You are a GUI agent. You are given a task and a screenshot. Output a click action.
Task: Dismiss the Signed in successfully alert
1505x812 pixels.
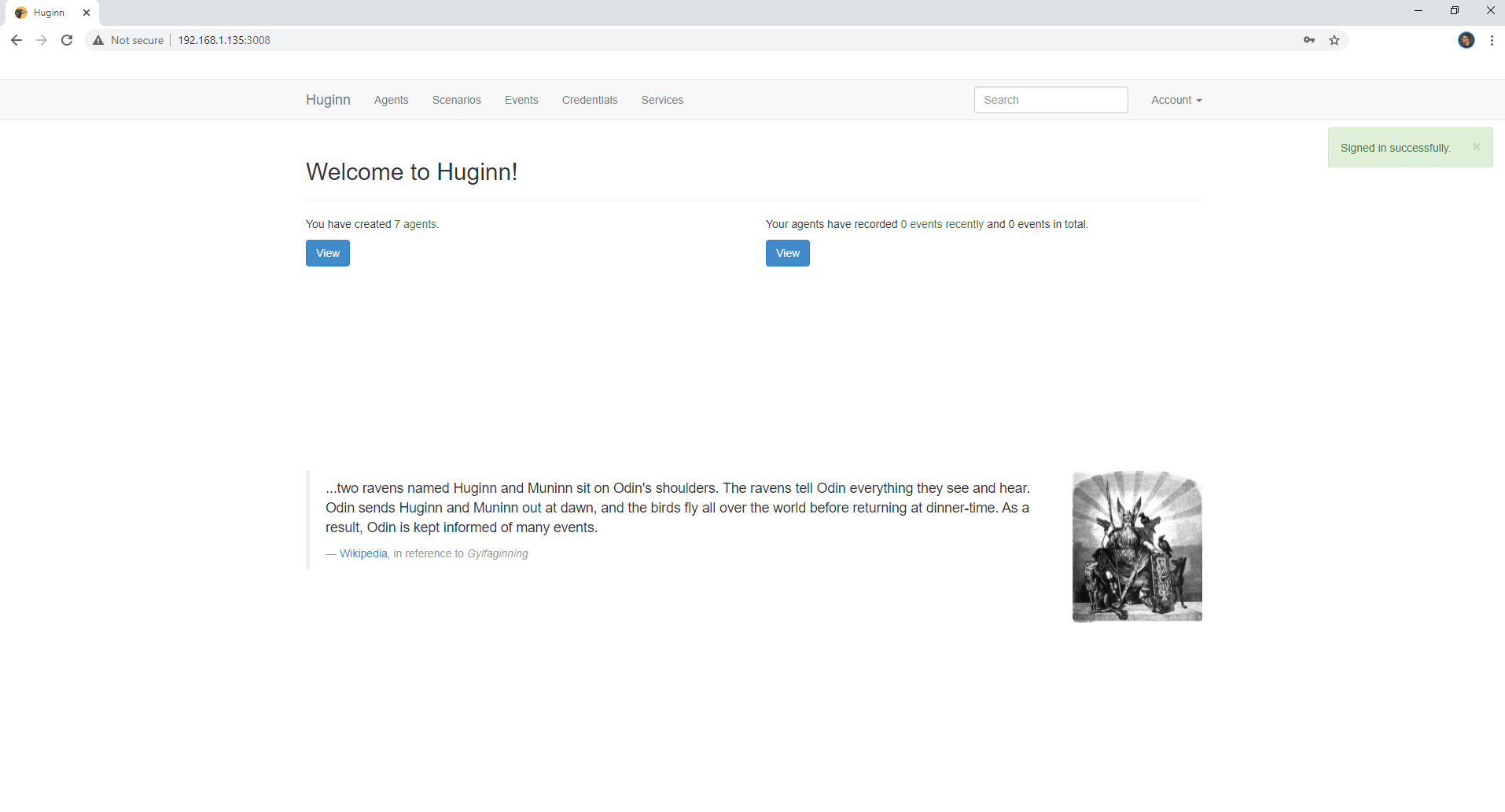pos(1477,147)
